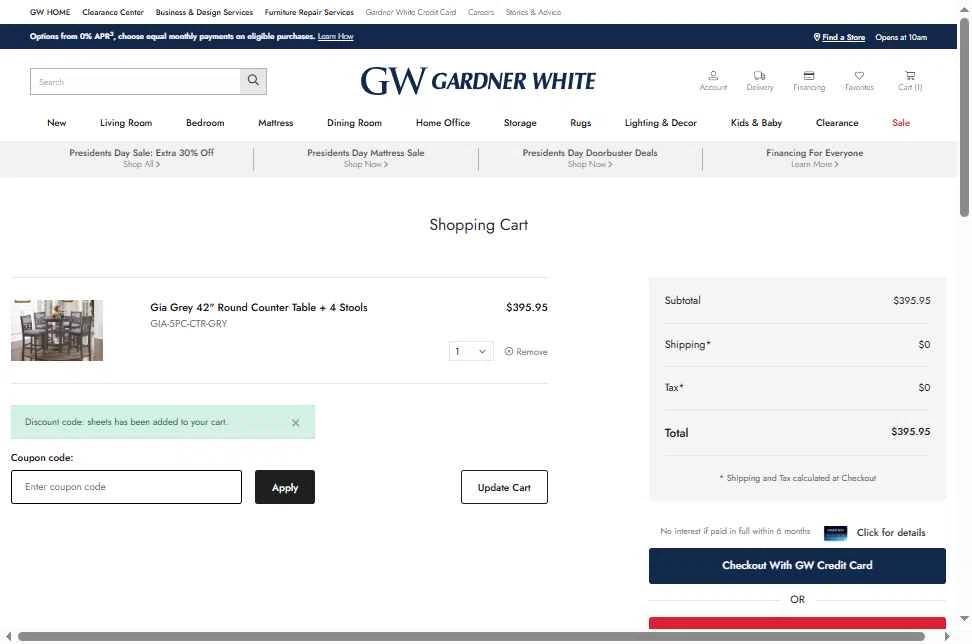Remove the Gia Grey table from cart
This screenshot has width=972, height=644.
526,351
